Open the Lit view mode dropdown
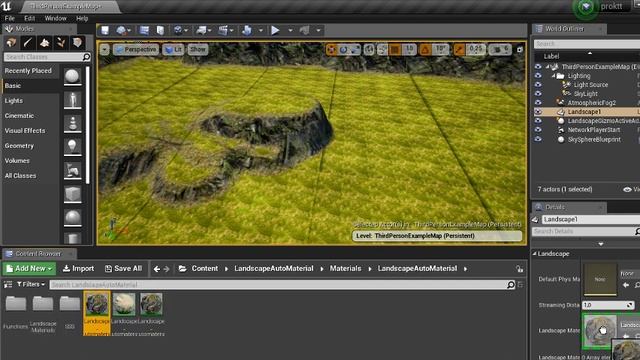Viewport: 640px width, 360px height. point(173,49)
